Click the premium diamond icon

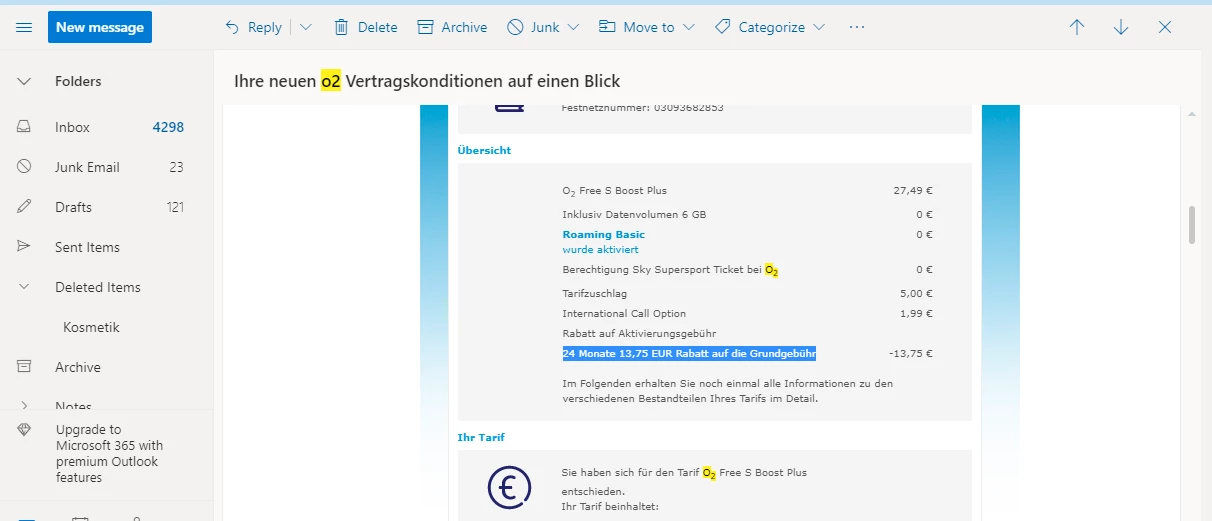click(24, 430)
